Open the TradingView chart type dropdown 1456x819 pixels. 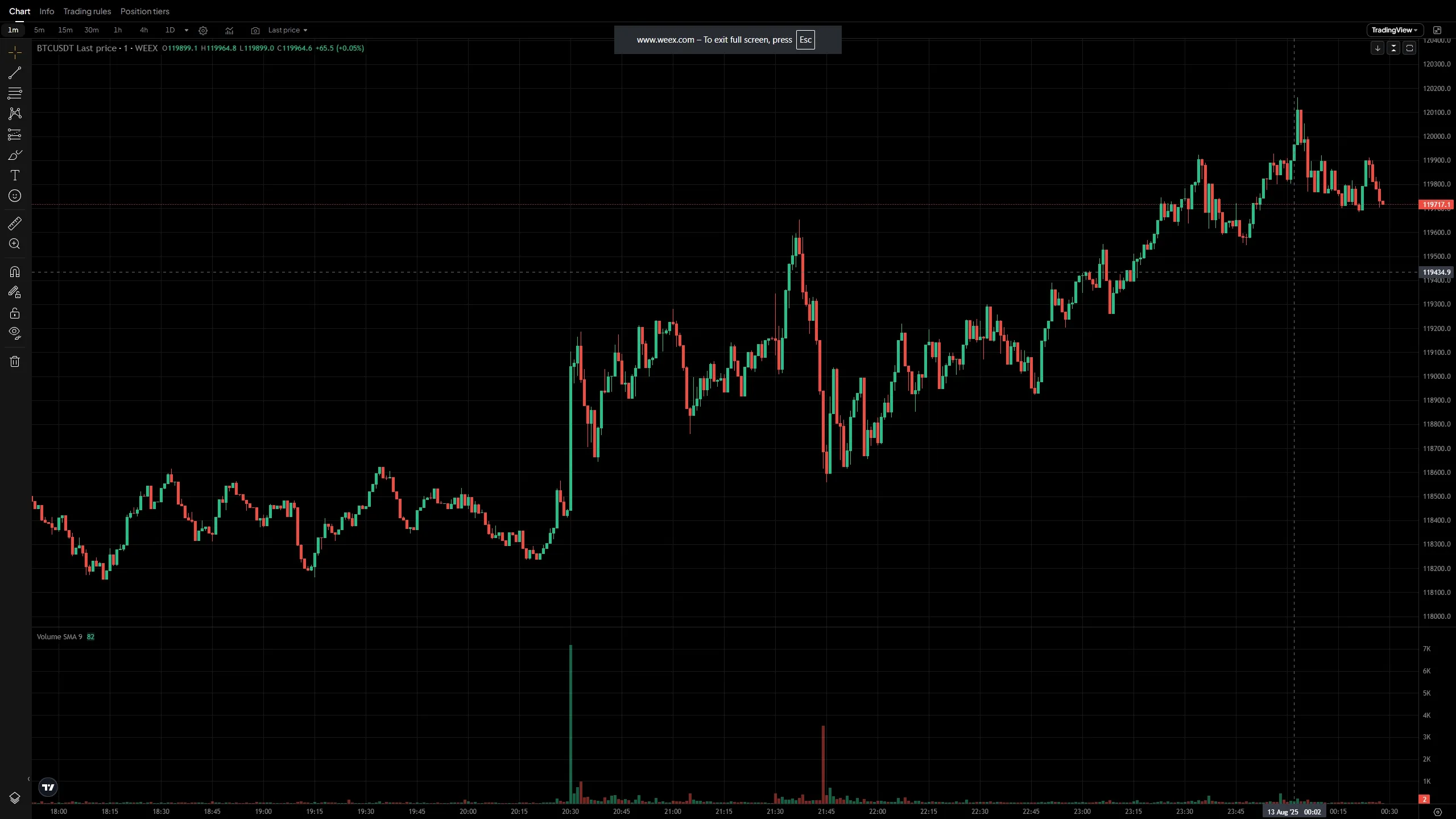click(1394, 30)
